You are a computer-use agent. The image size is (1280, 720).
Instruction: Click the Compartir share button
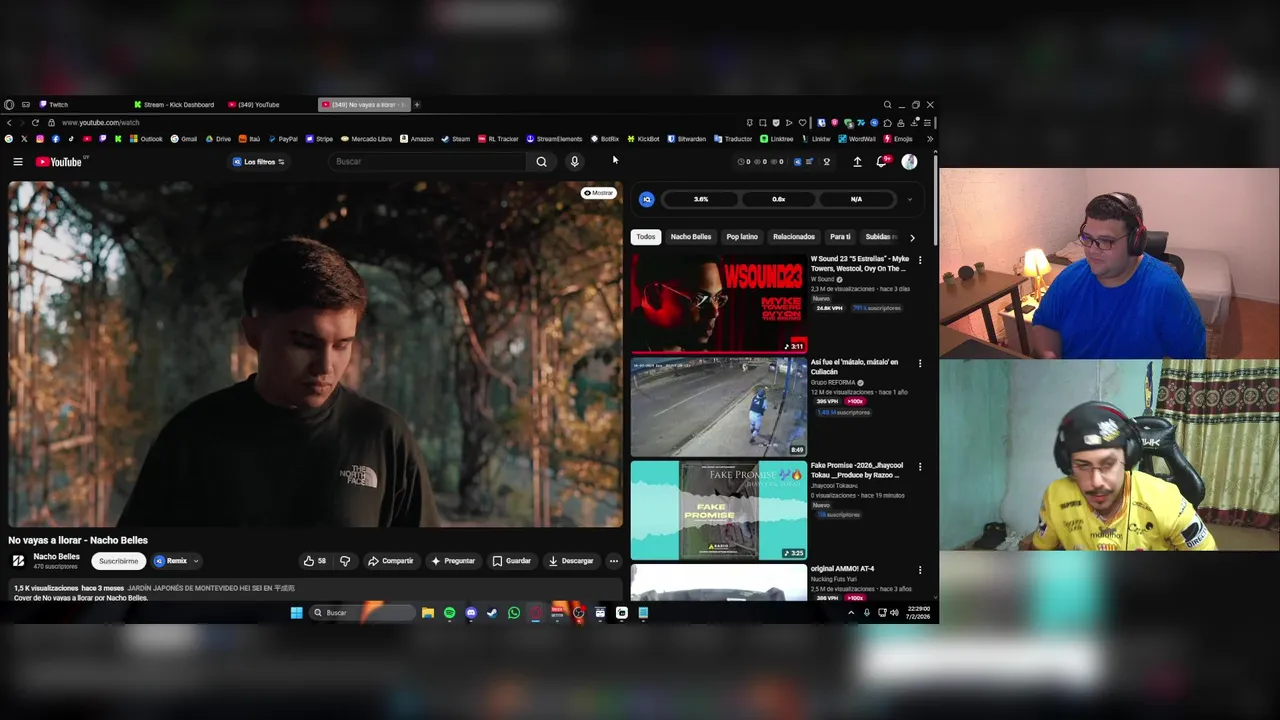coord(390,561)
